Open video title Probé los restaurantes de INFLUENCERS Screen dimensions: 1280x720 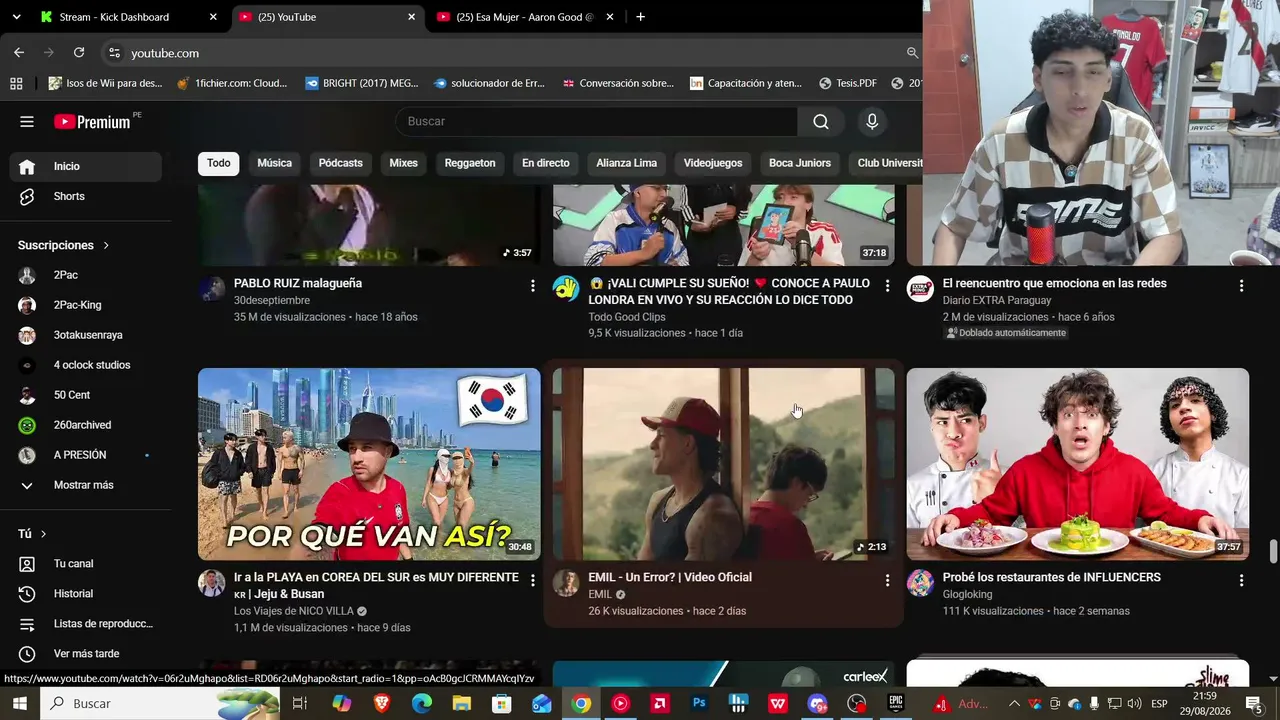[1052, 577]
